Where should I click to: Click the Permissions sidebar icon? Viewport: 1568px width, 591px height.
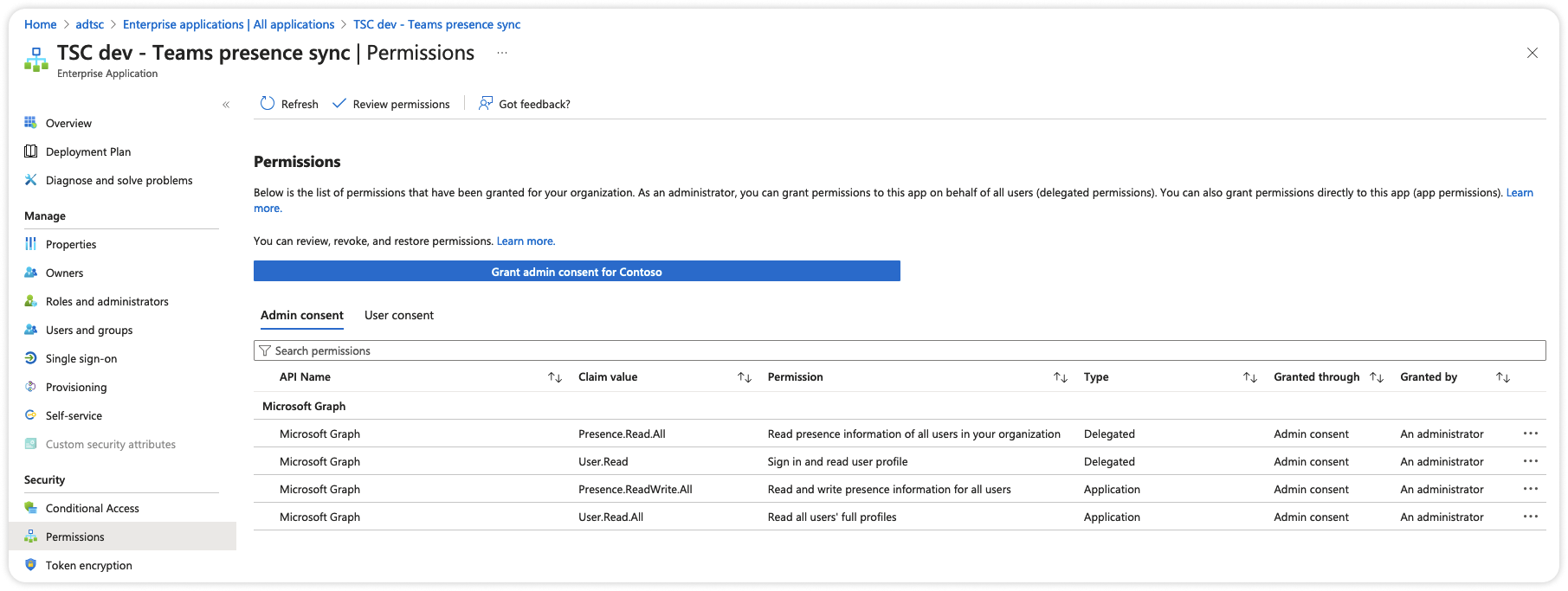click(x=30, y=536)
